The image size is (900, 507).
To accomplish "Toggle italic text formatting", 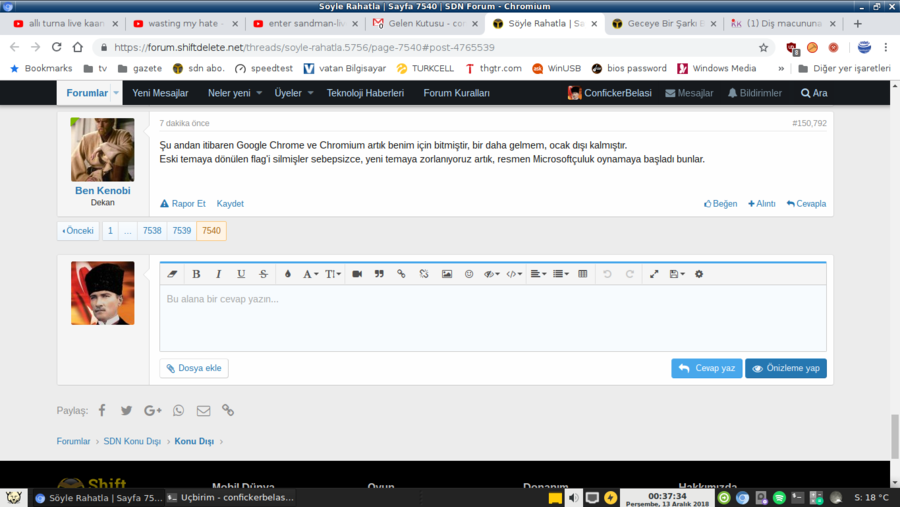I will [x=219, y=274].
